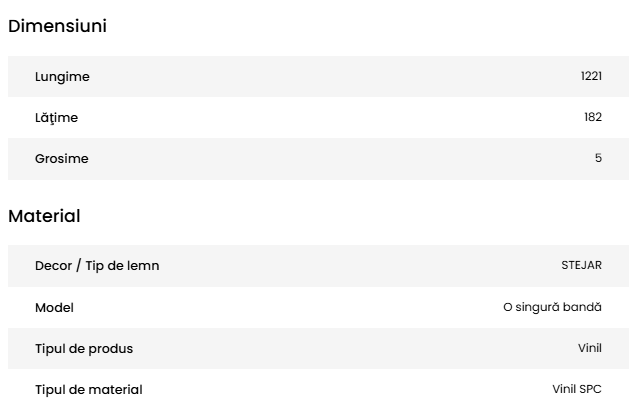Select the Lungime label

62,77
